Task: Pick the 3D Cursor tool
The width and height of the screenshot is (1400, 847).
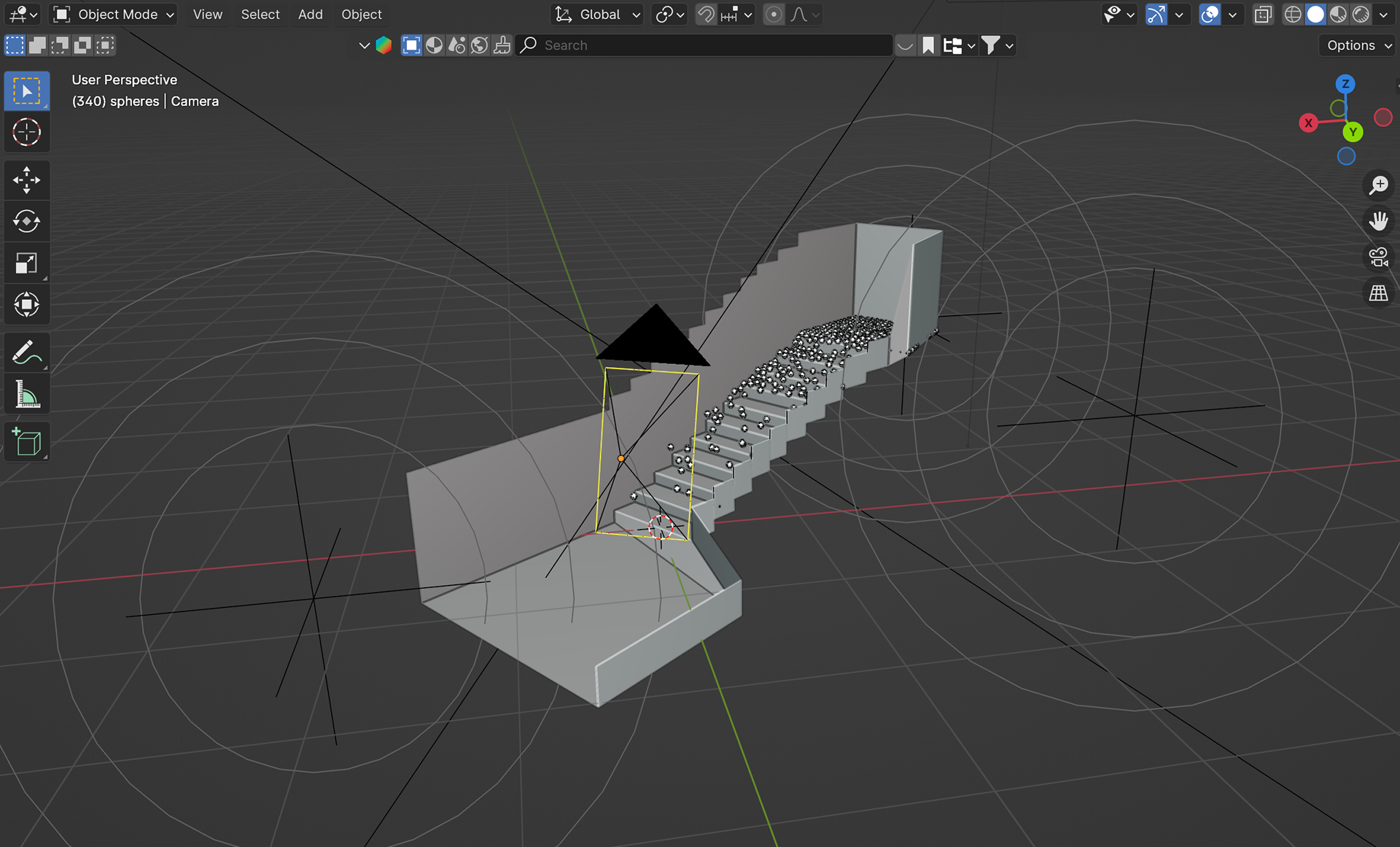Action: 27,133
